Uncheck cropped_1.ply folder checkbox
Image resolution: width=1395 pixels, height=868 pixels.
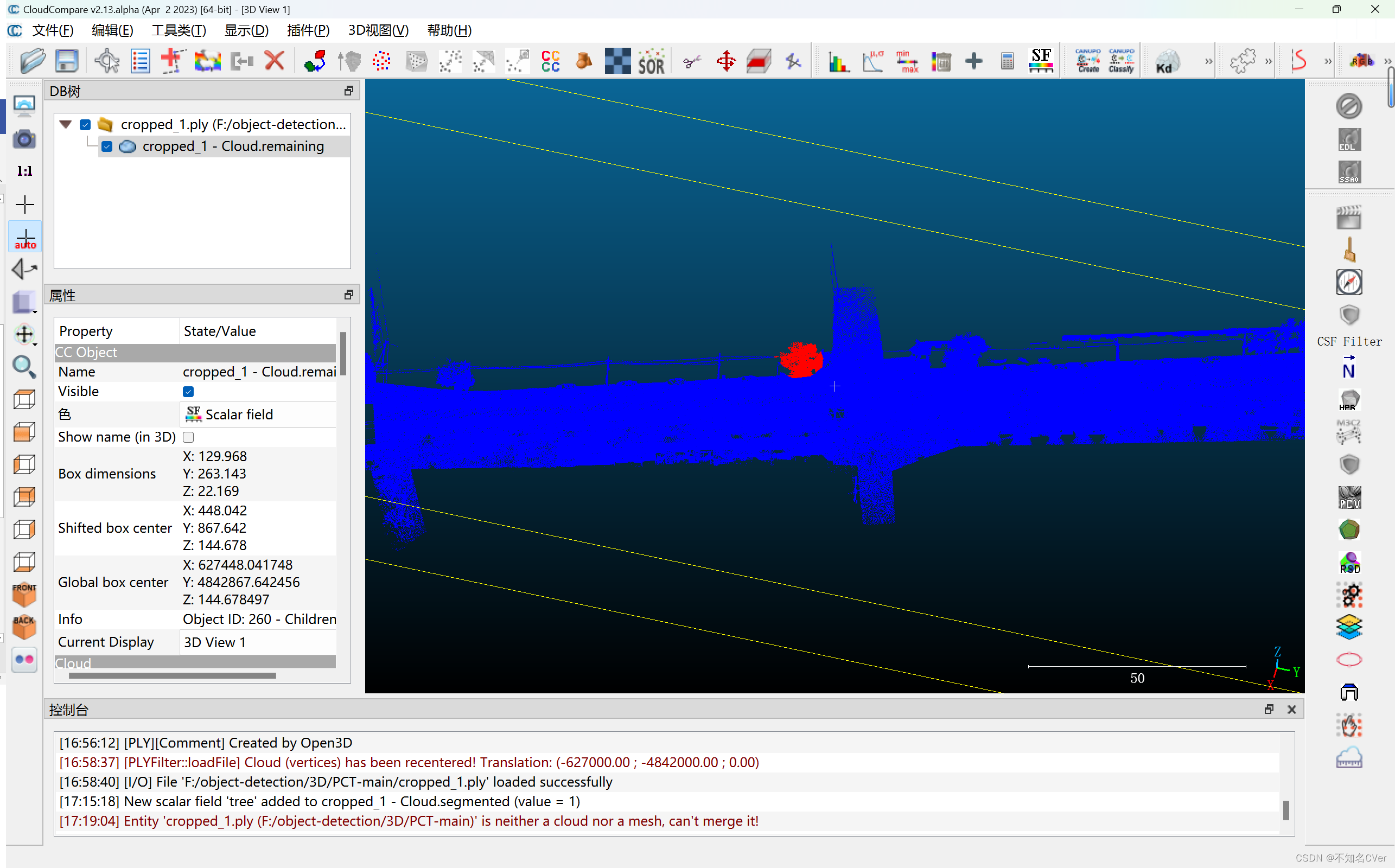click(86, 125)
